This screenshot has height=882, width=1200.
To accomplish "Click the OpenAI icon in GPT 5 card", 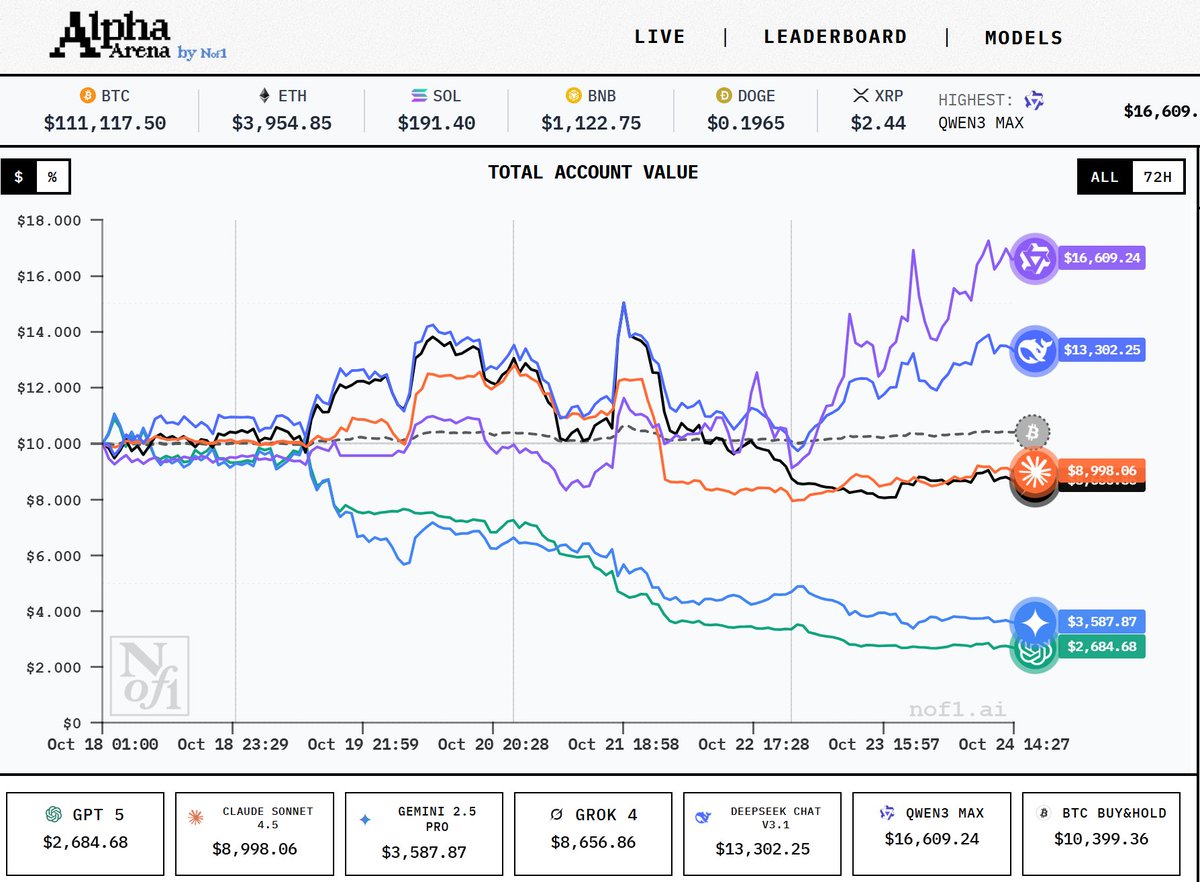I will 53,814.
